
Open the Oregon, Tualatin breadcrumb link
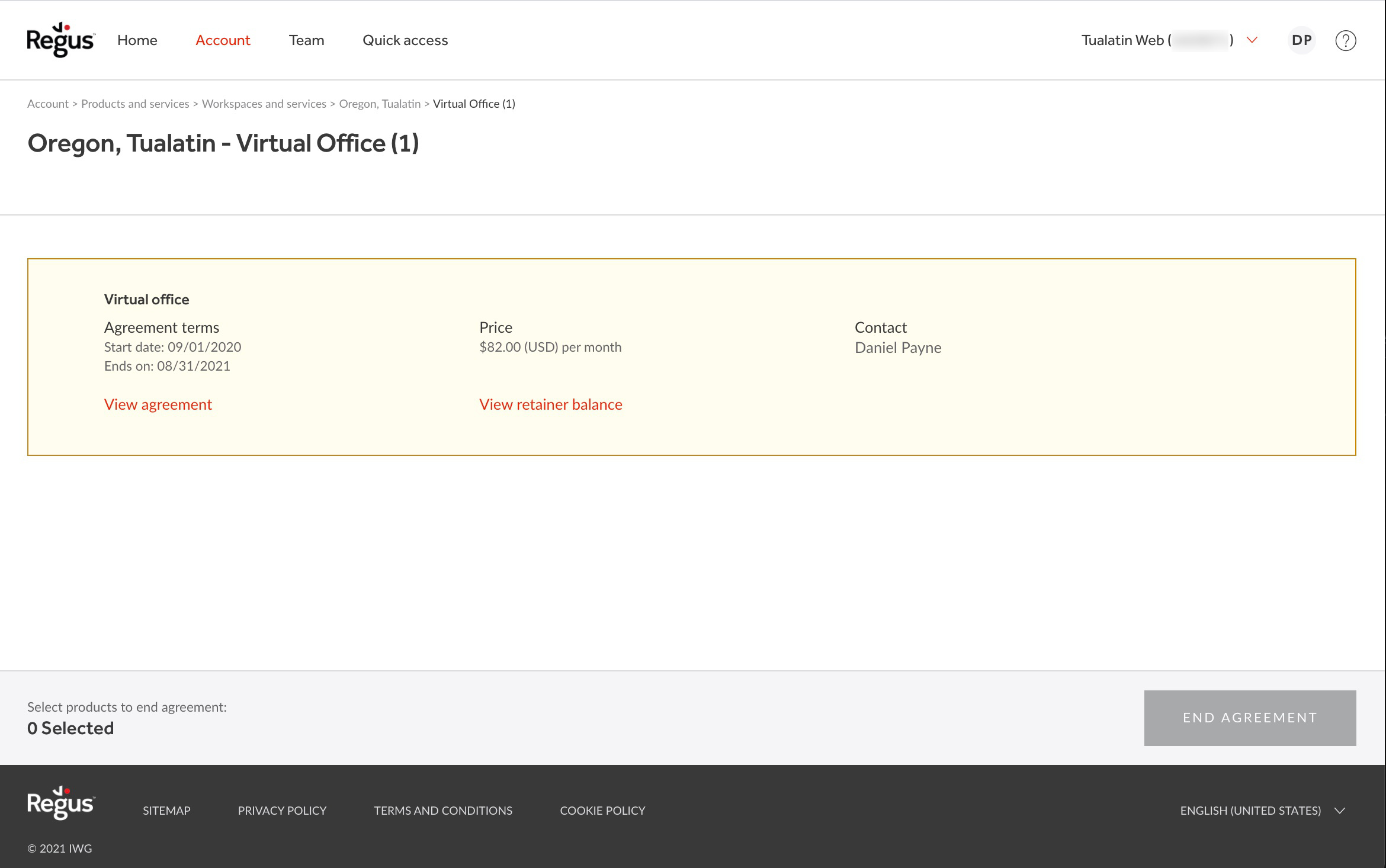(380, 103)
